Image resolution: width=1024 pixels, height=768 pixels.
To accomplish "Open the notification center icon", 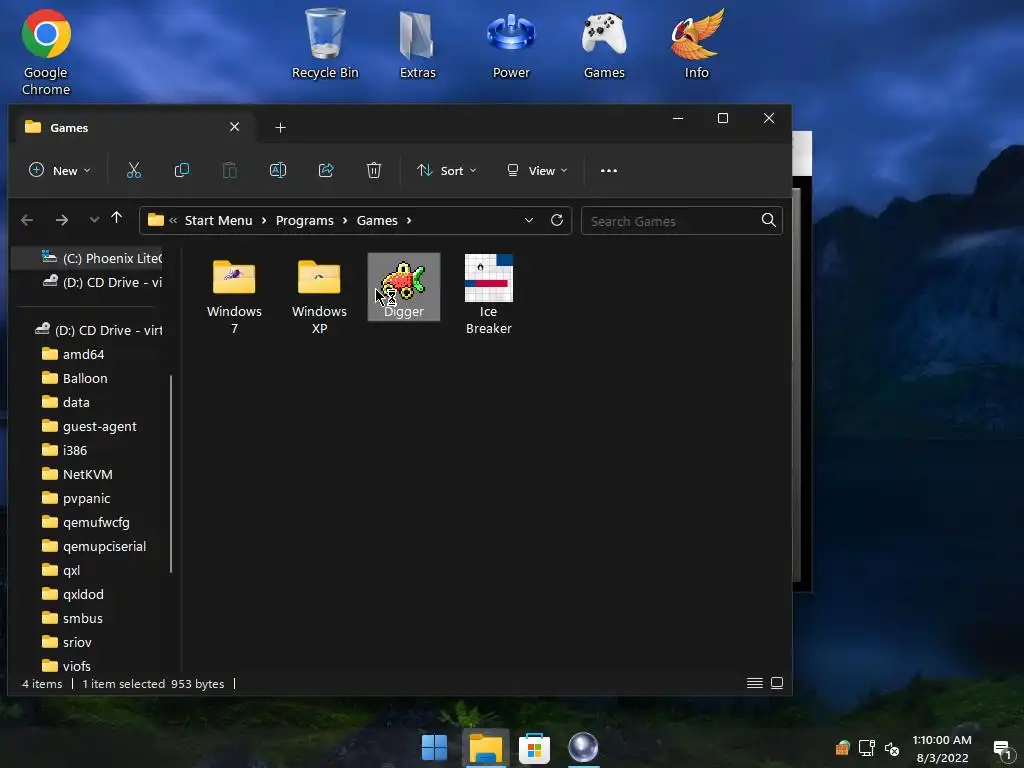I will pos(1002,749).
